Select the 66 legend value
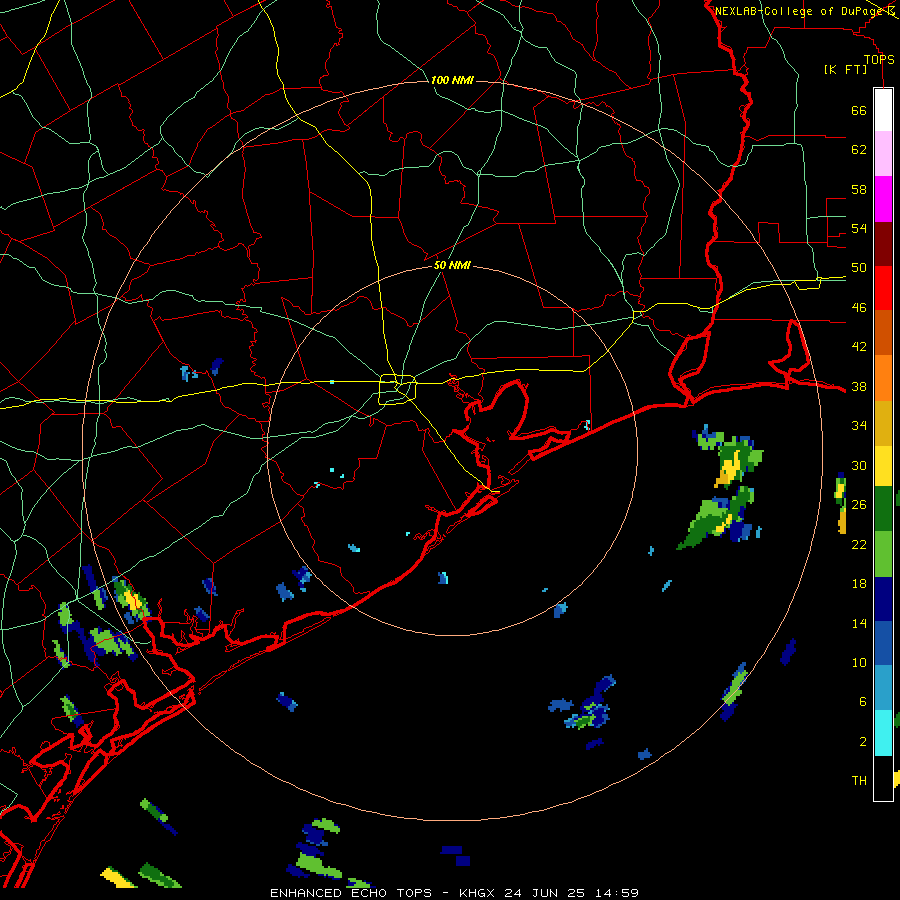This screenshot has width=900, height=900. coord(859,110)
